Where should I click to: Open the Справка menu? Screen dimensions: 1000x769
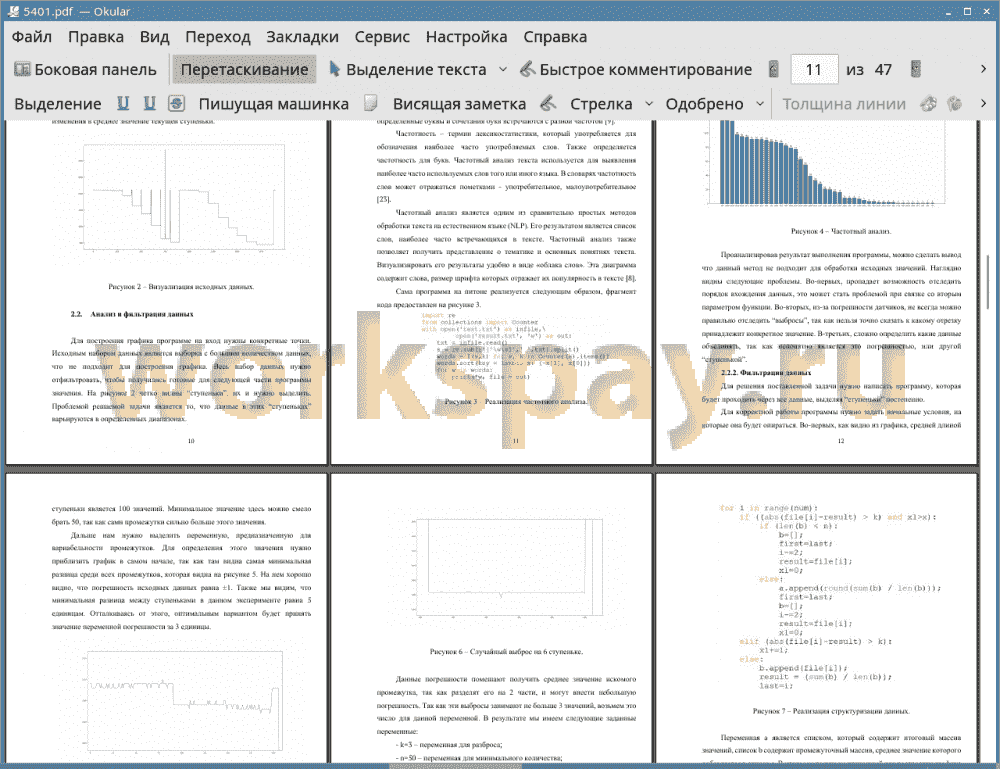[555, 37]
